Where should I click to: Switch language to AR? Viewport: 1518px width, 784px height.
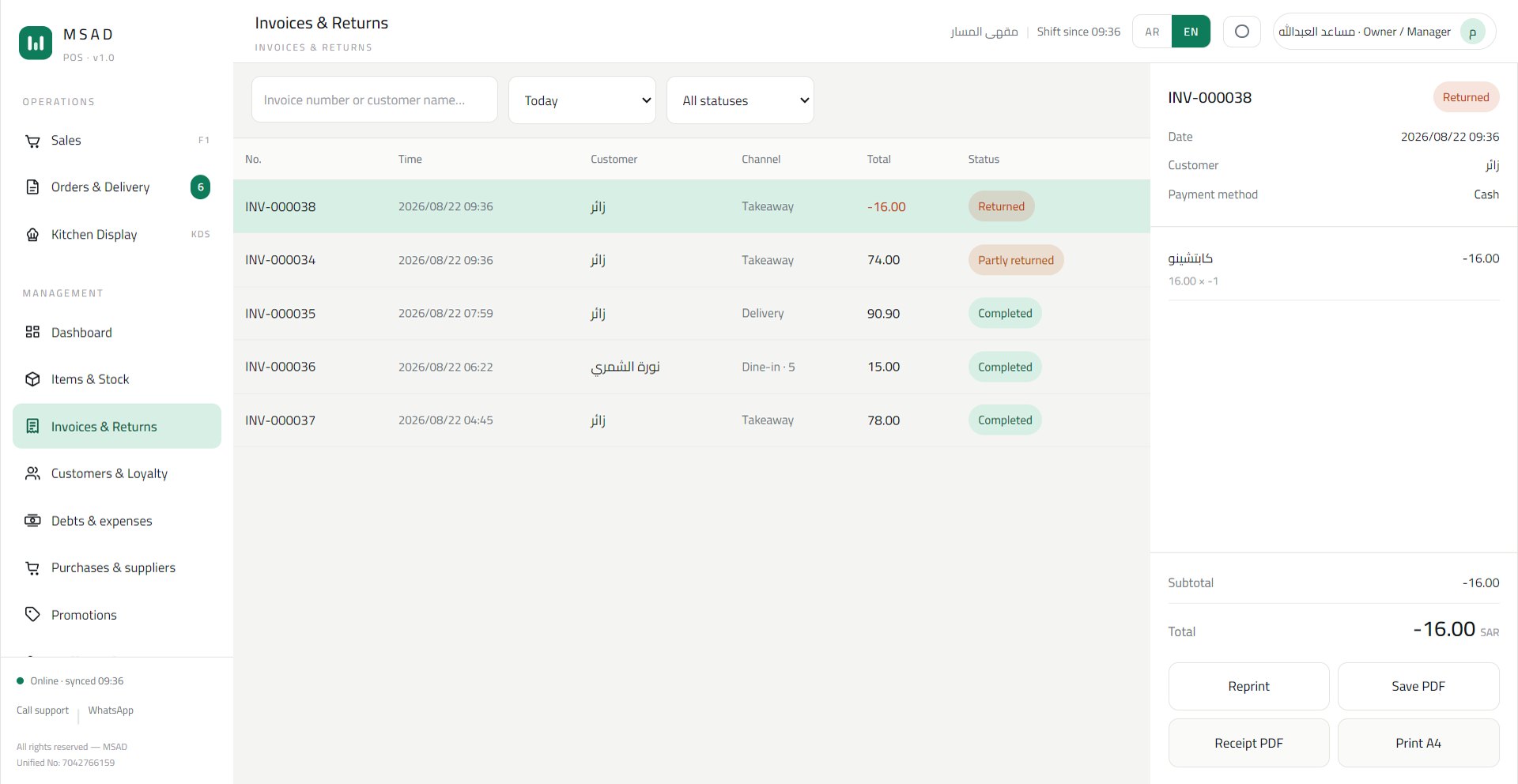pos(1152,32)
